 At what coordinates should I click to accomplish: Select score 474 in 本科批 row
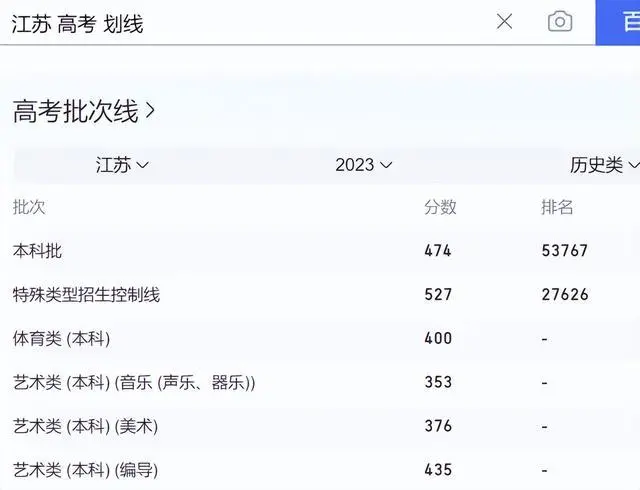(438, 250)
